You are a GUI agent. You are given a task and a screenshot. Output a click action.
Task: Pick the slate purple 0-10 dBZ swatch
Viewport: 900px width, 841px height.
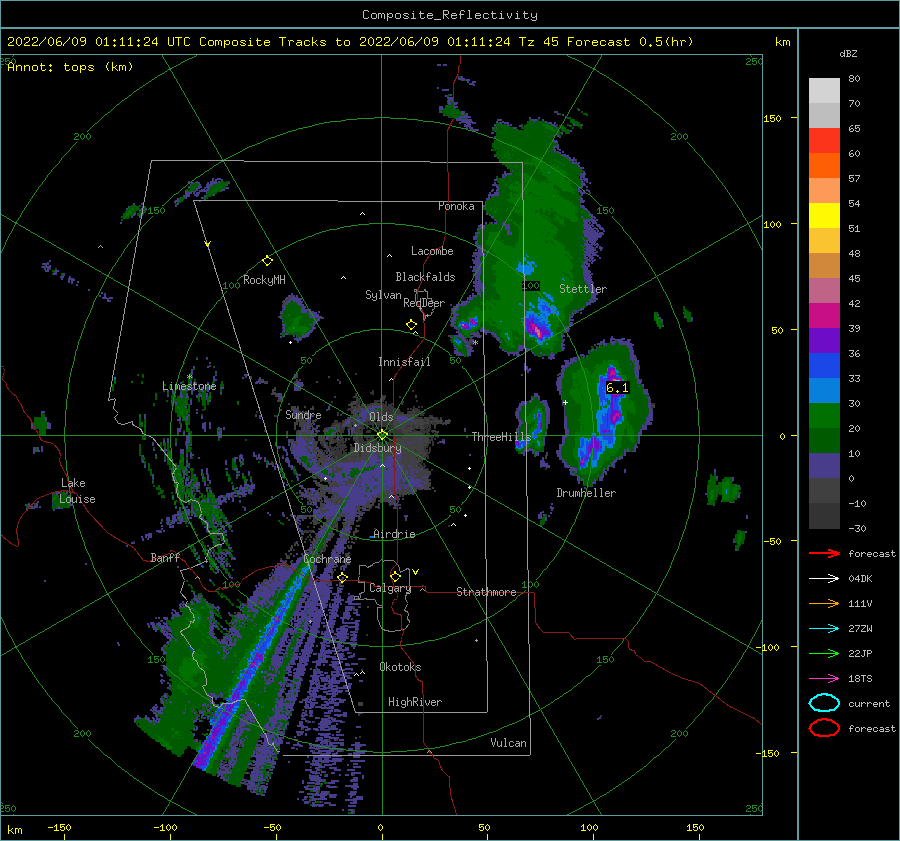click(824, 466)
